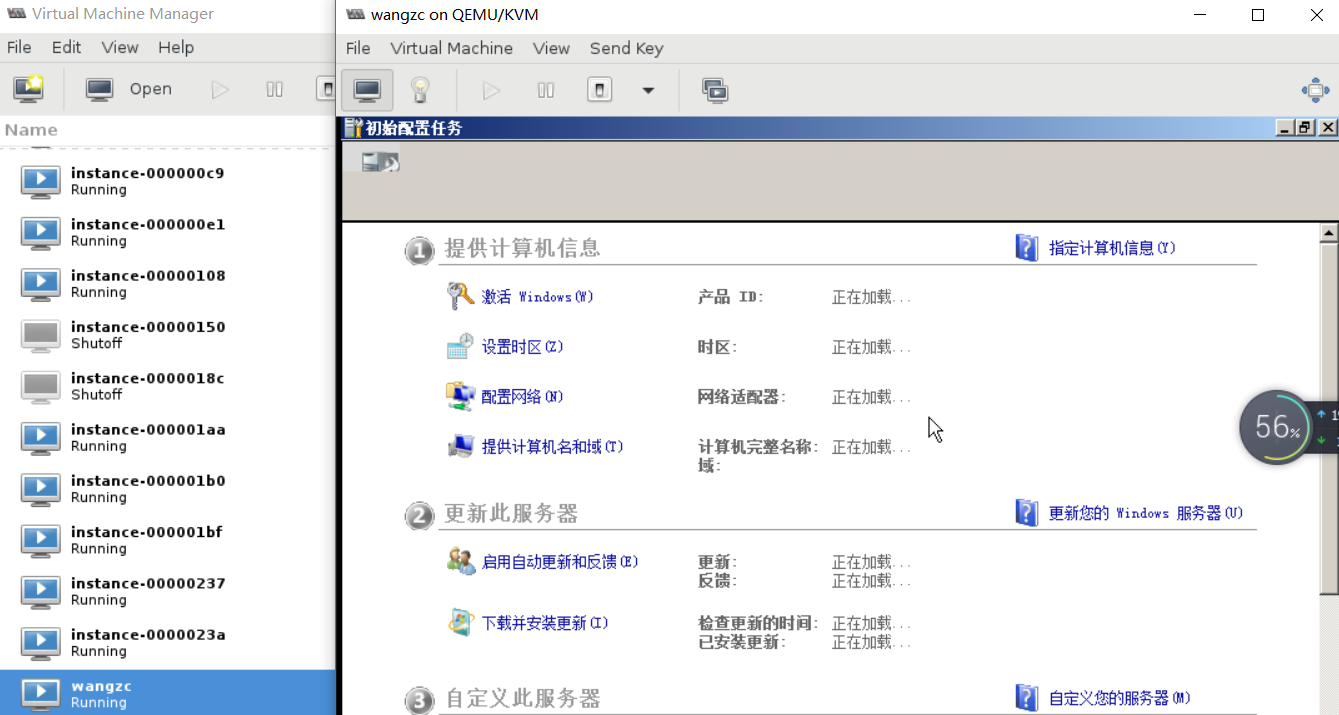Click the 启用自动更新和反馈 icon

tap(461, 560)
